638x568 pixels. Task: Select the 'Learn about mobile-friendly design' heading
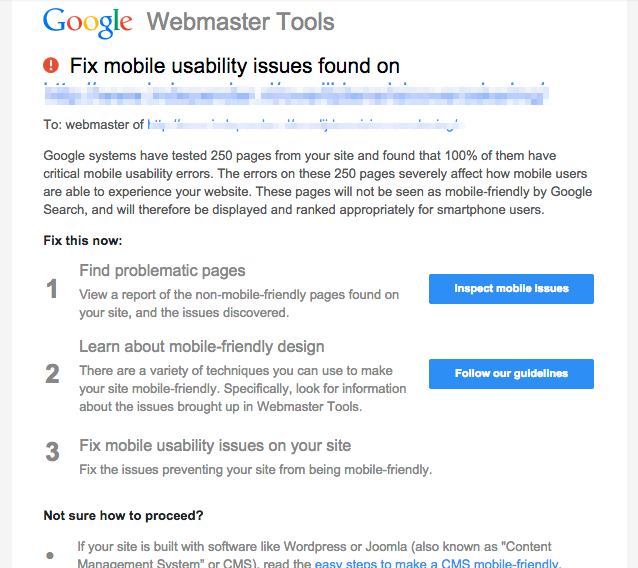pos(201,347)
